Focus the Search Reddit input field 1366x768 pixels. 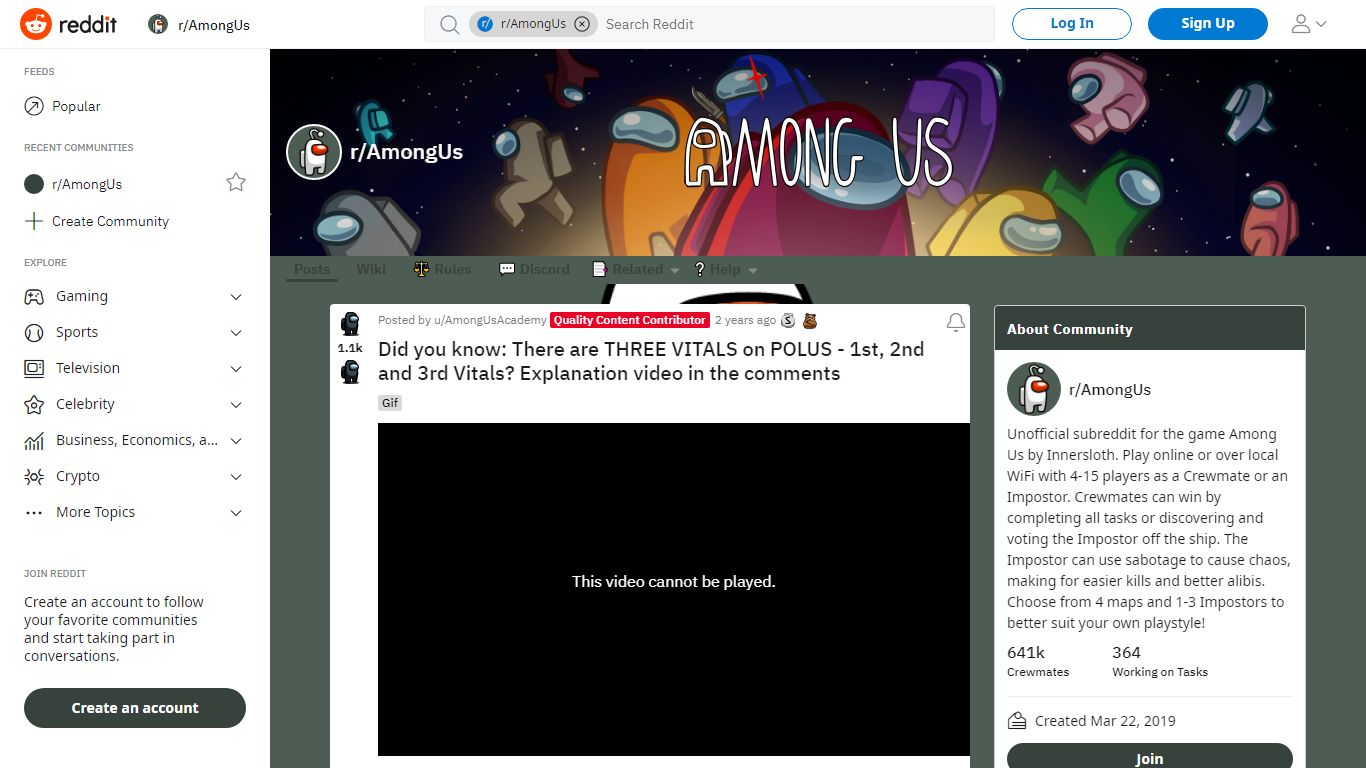coord(795,24)
